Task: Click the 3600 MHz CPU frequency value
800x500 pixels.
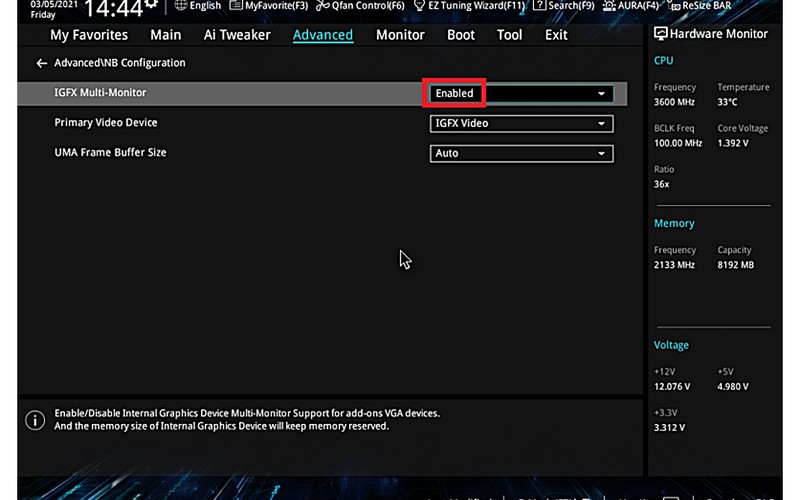Action: pyautogui.click(x=674, y=102)
